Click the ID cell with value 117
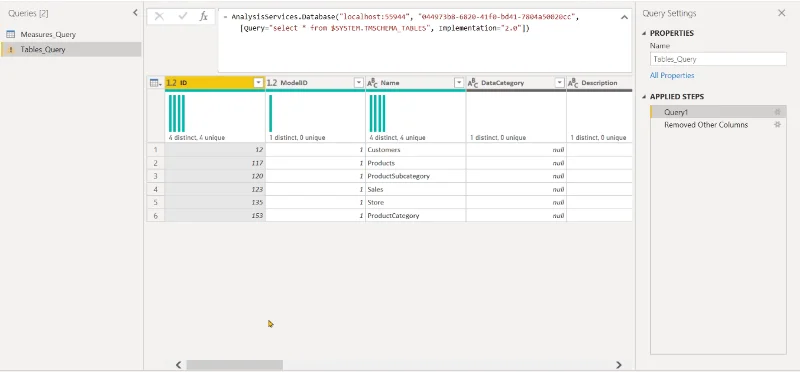Viewport: 800px width, 372px height. (x=215, y=163)
